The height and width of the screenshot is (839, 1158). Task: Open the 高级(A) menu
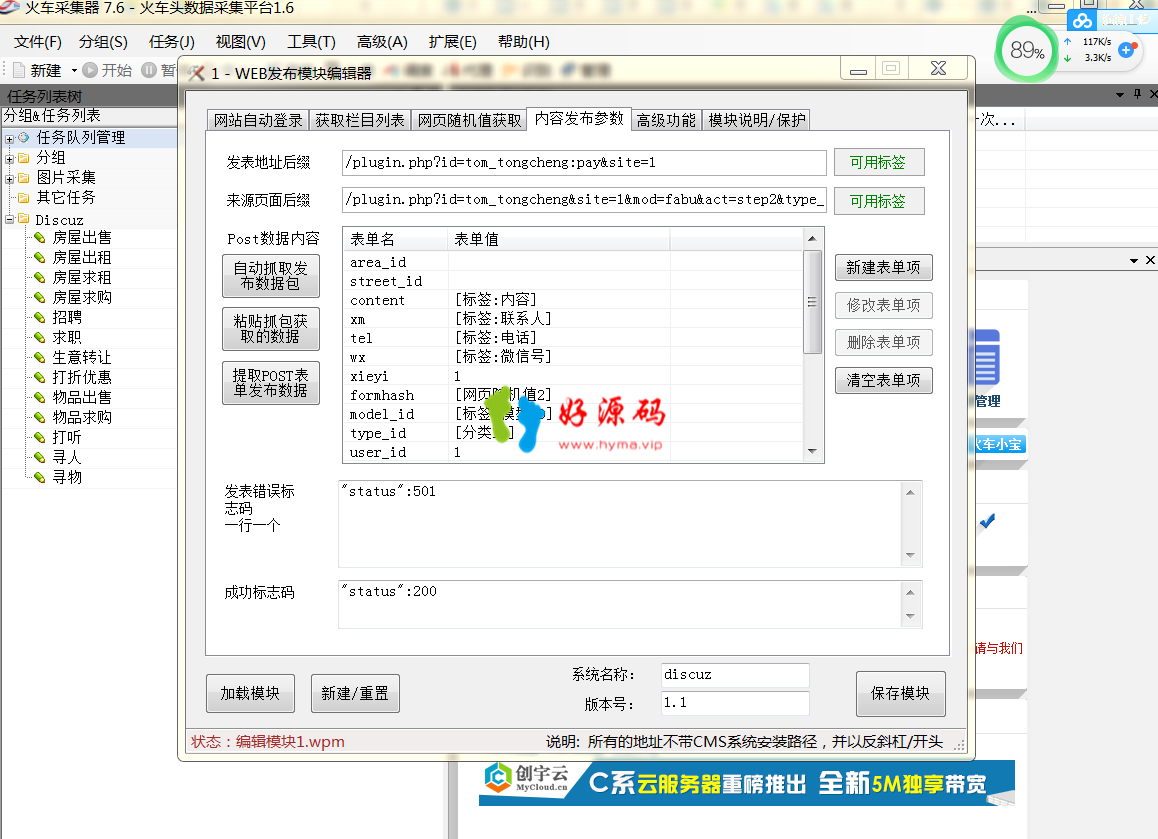coord(383,42)
